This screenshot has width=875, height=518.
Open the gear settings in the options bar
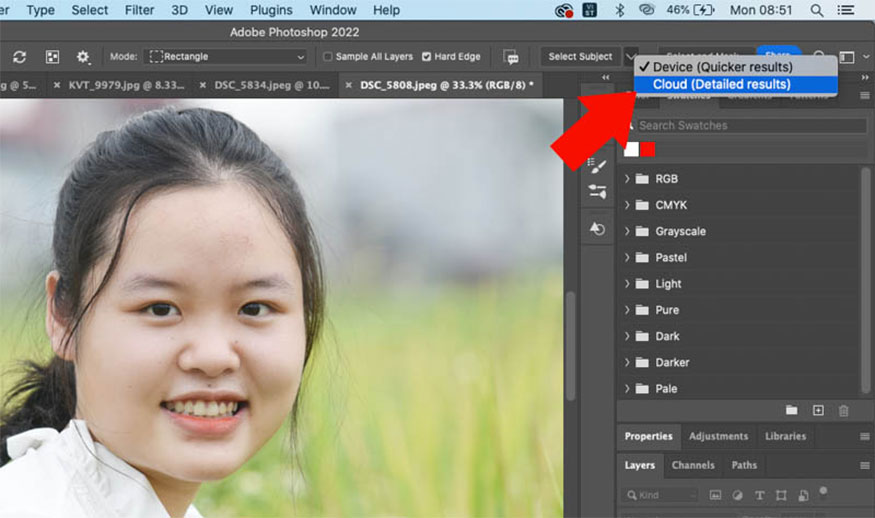click(83, 57)
